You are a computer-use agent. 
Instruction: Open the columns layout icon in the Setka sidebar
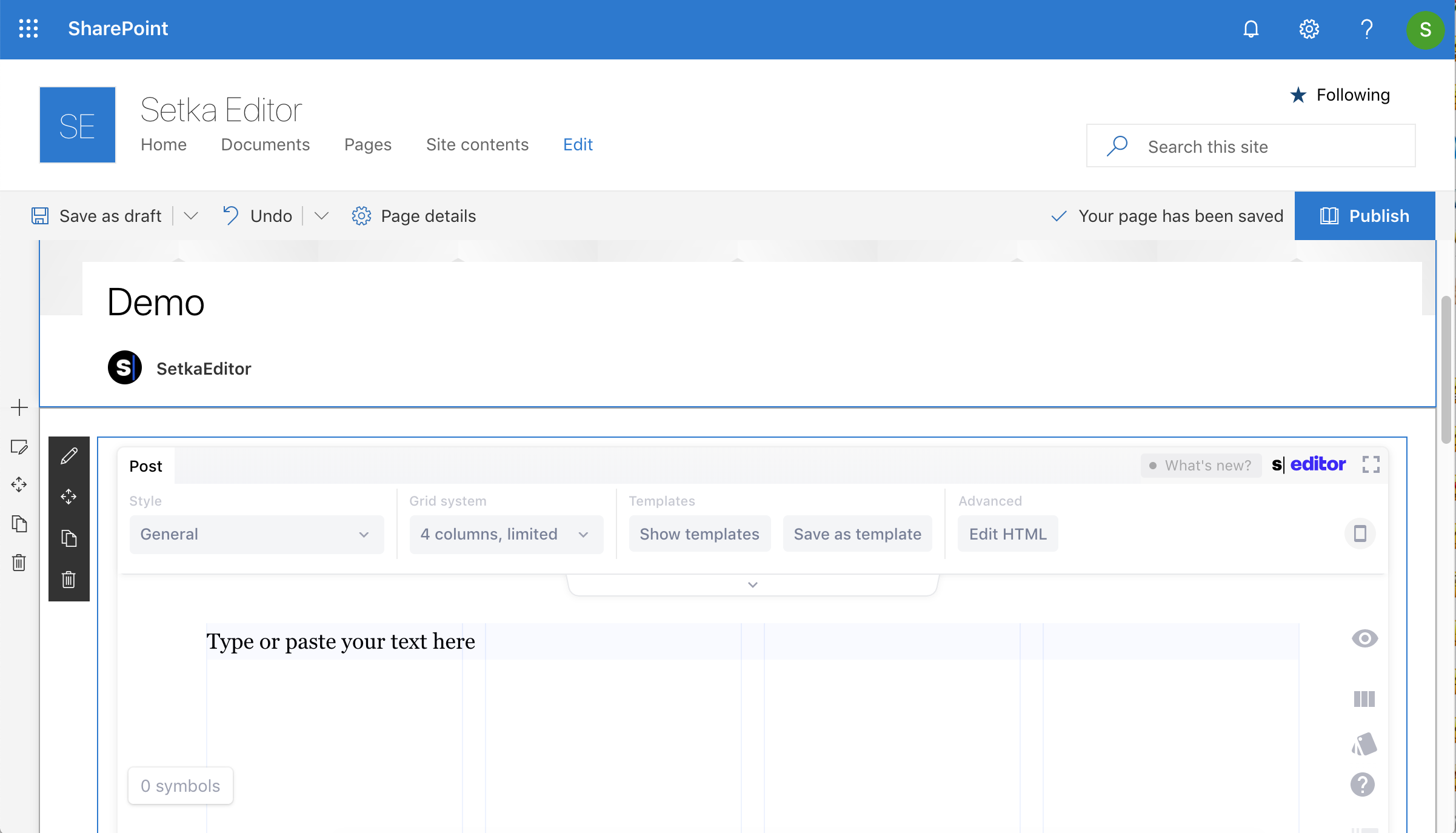1364,700
